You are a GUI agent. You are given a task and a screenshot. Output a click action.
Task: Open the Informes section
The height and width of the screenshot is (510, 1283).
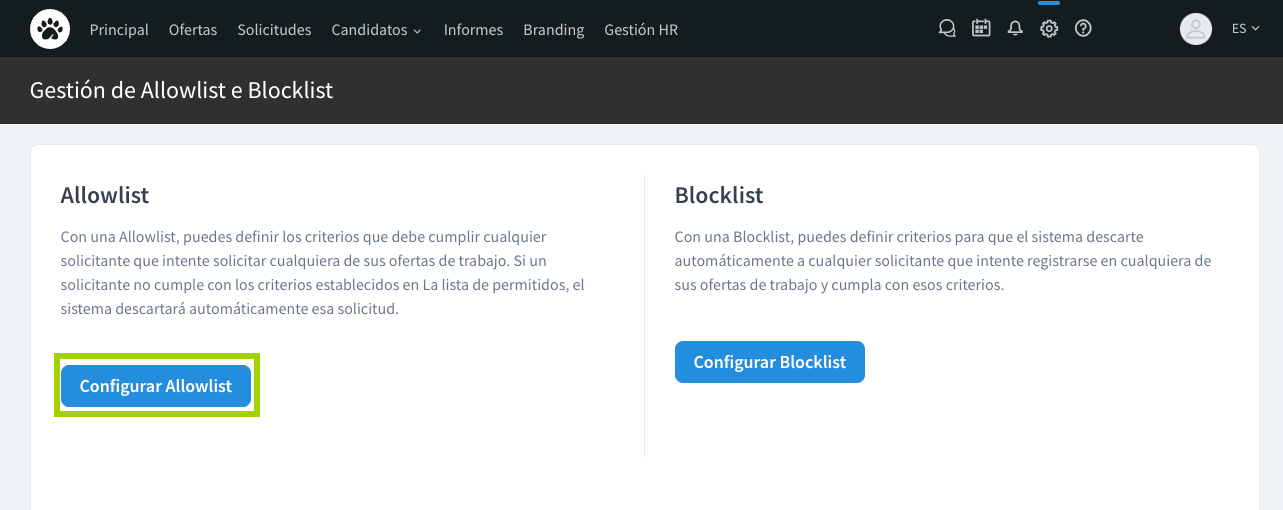(x=473, y=30)
